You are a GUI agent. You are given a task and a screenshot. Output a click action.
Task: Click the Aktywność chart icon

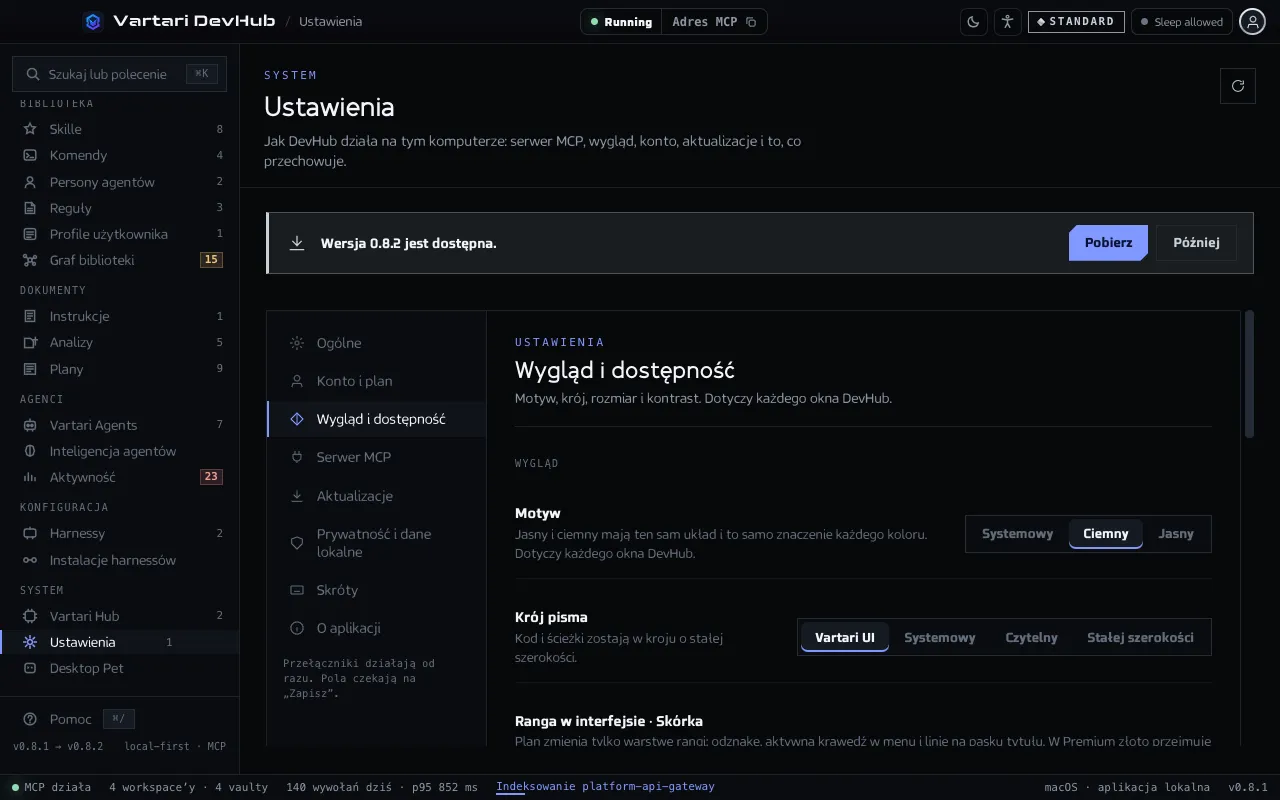coord(30,477)
